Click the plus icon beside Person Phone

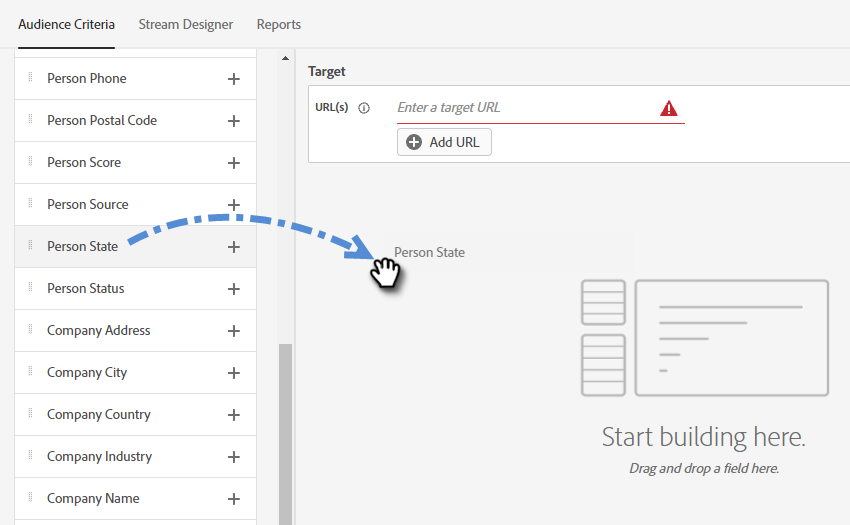point(234,79)
